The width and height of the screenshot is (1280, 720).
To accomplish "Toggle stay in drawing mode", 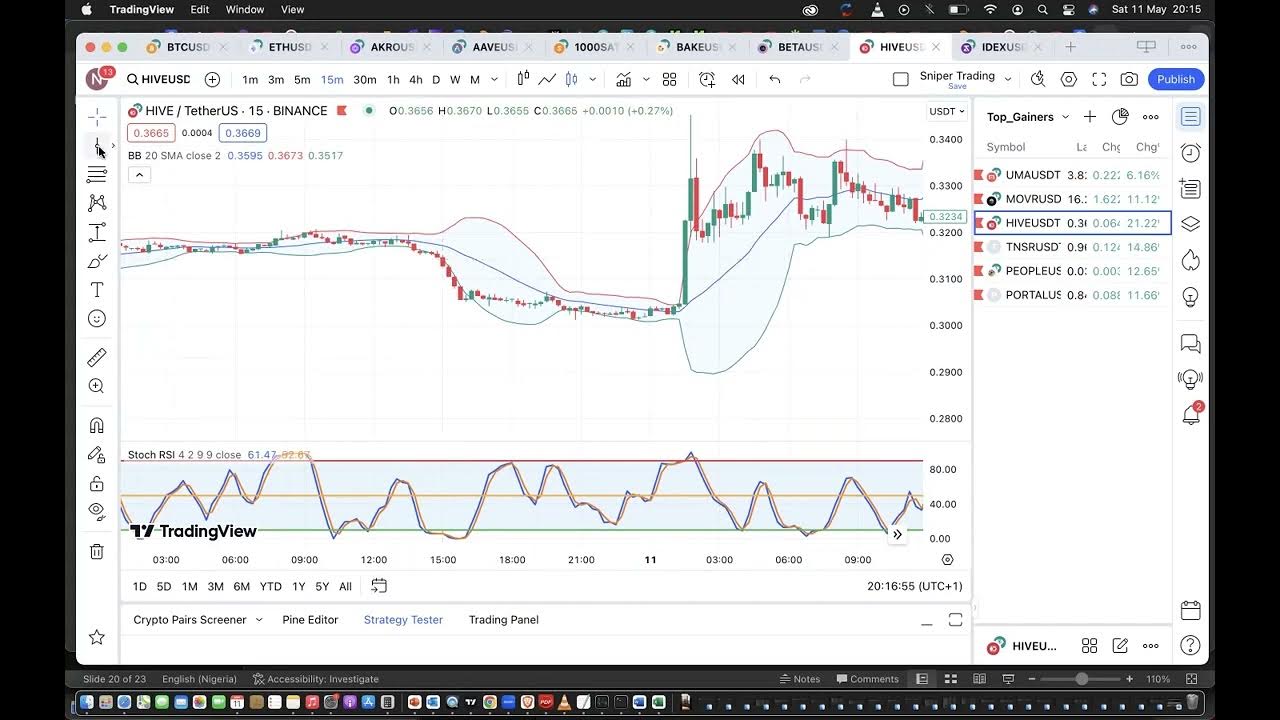I will click(97, 454).
